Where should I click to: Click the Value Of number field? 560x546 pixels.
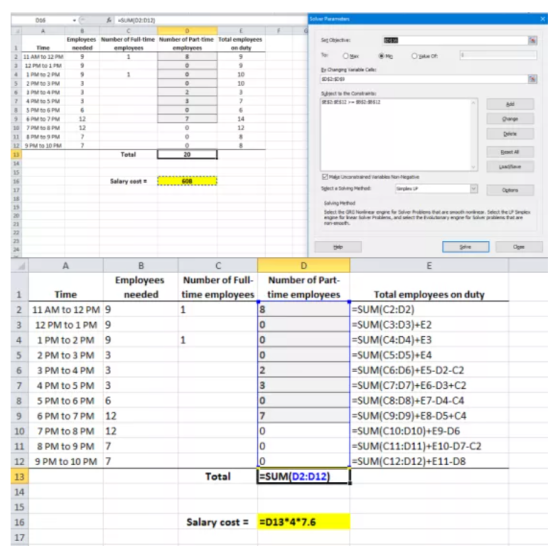click(498, 55)
